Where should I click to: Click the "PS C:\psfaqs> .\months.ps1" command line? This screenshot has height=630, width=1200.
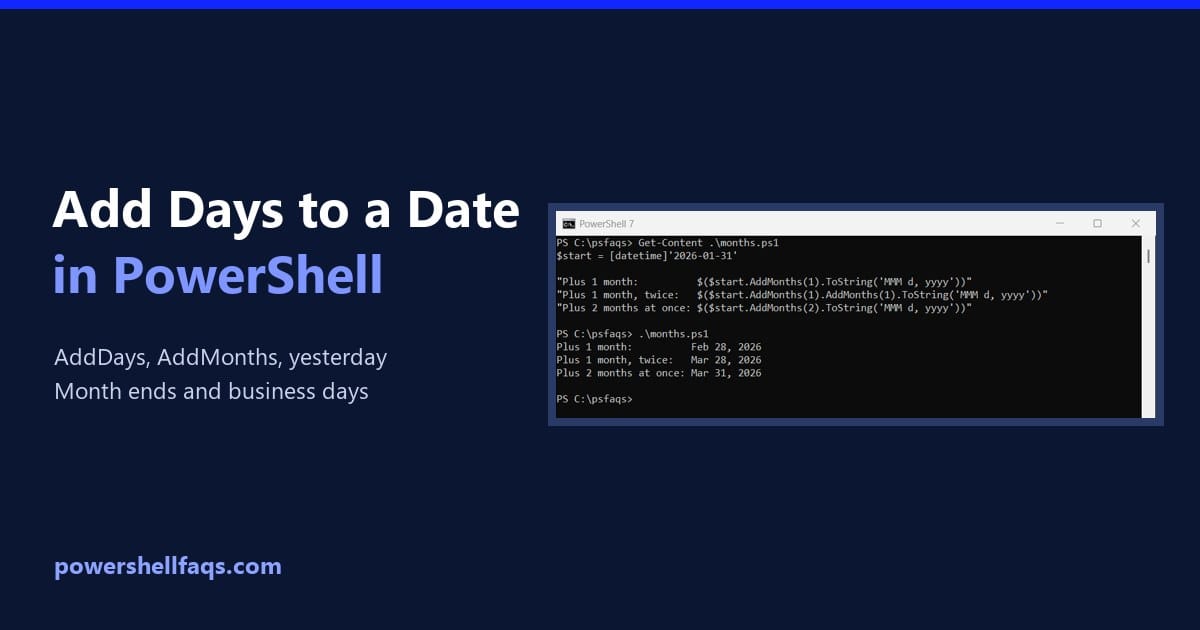point(632,334)
